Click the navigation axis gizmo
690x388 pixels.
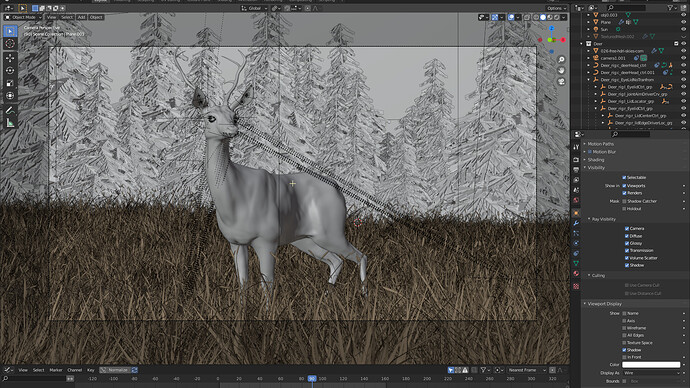pos(551,40)
